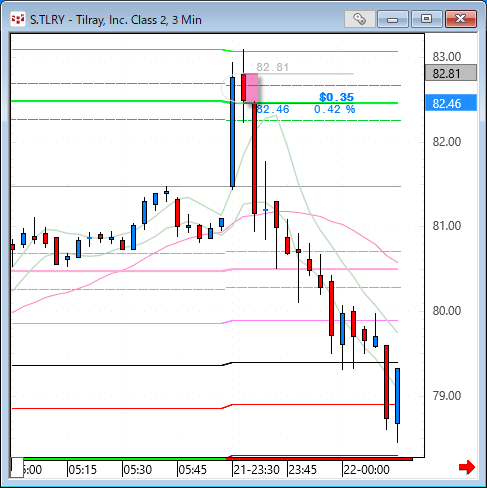Click the 23:45 time axis label
This screenshot has height=488, width=487.
(x=303, y=470)
